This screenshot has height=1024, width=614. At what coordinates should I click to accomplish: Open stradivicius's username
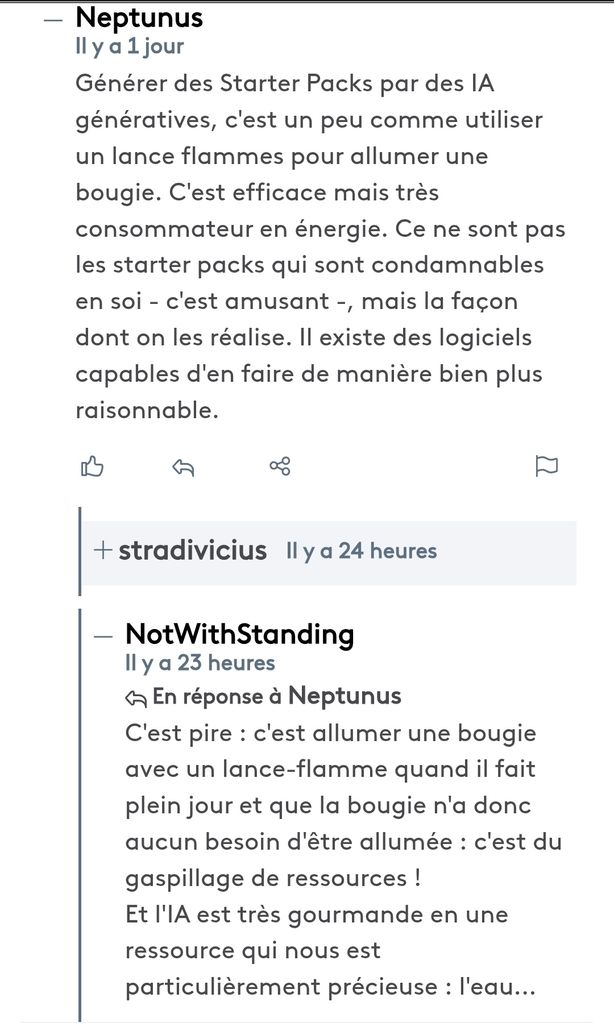tap(192, 550)
